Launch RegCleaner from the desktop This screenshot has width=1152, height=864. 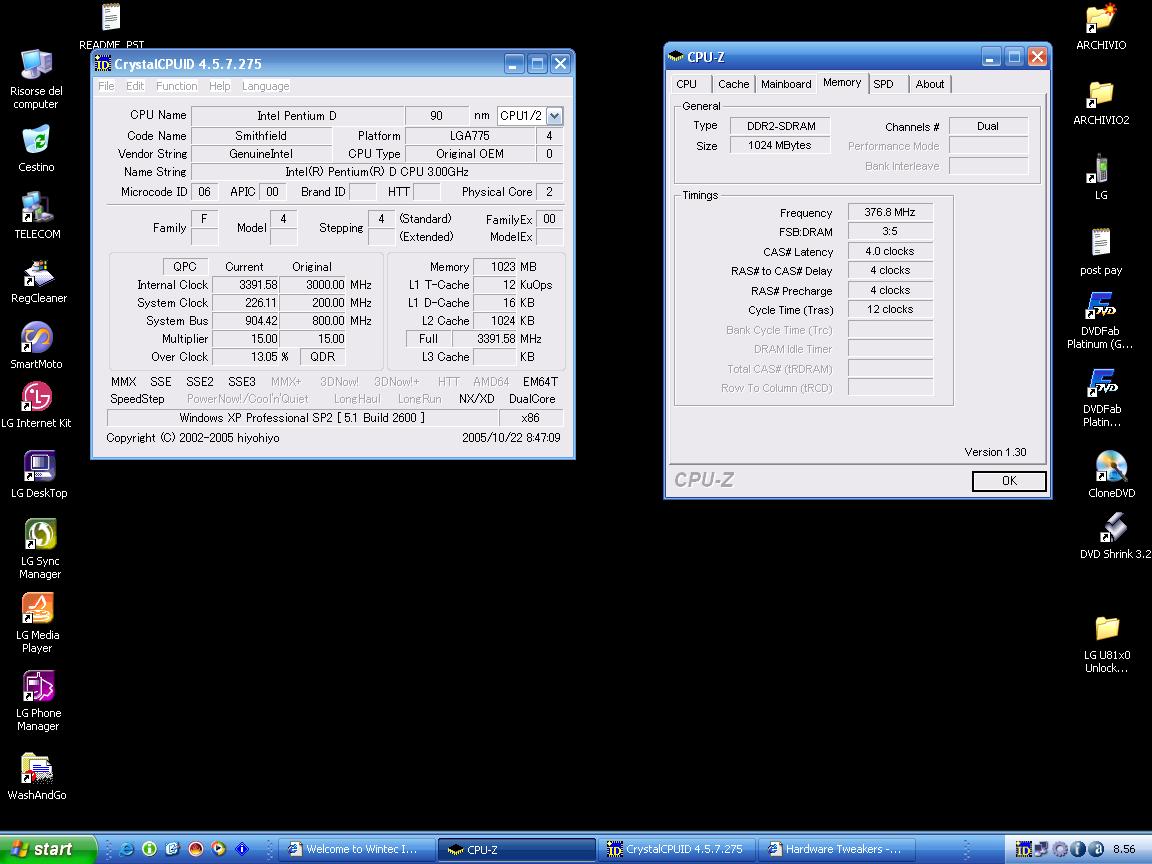coord(37,273)
